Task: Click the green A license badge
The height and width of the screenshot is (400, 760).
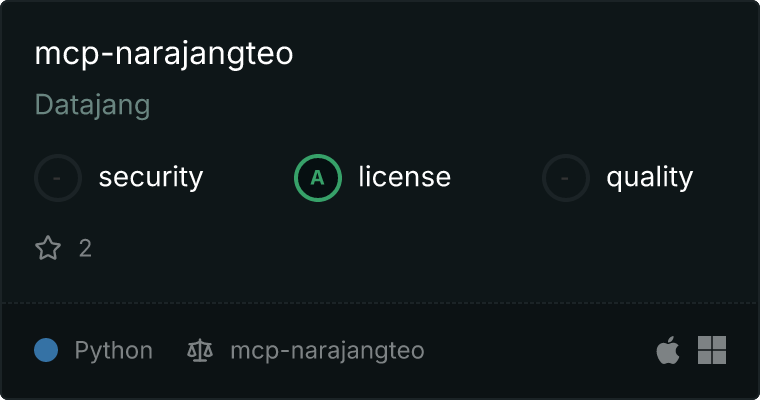Action: coord(318,178)
